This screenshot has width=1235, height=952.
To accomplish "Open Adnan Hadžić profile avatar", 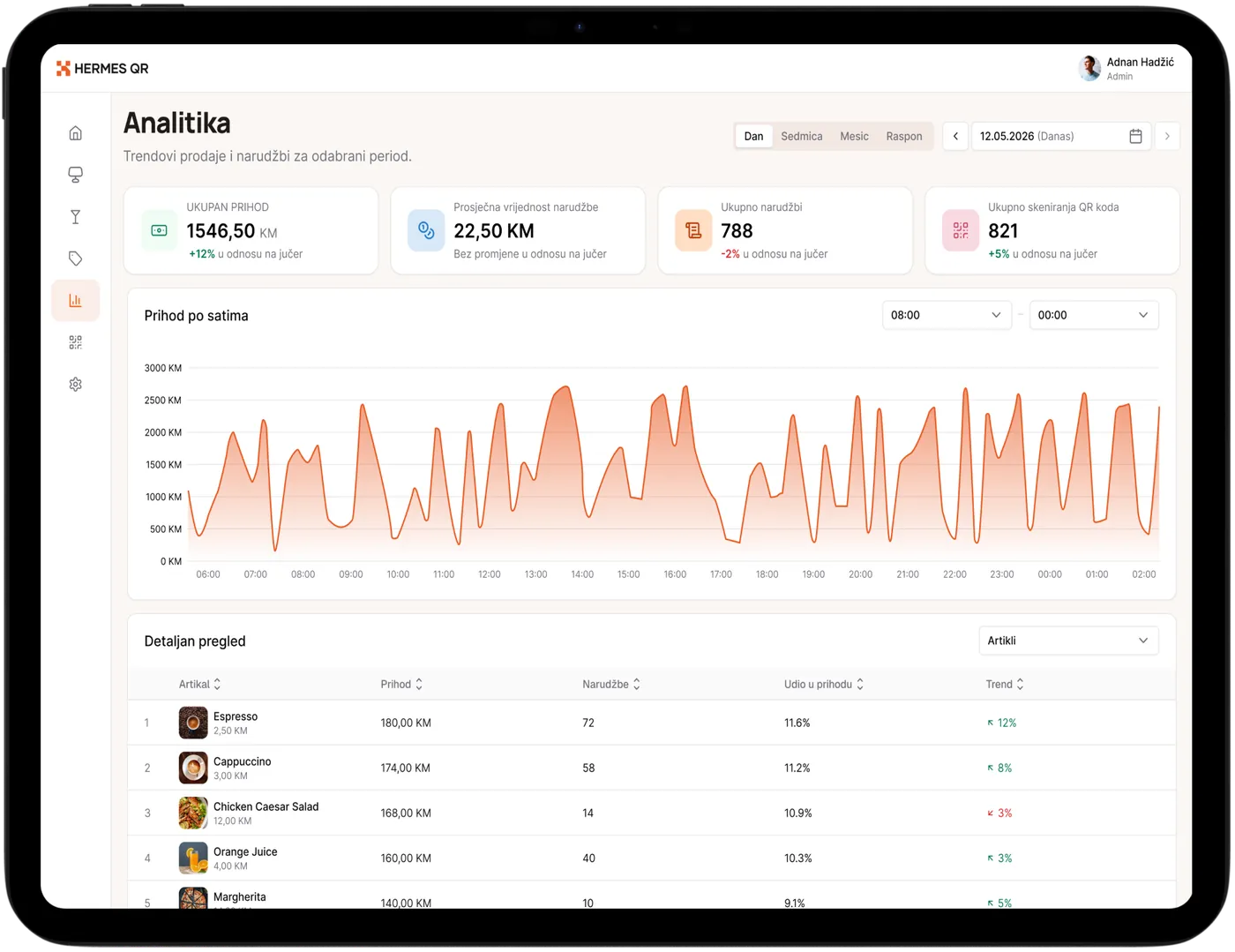I will point(1090,68).
